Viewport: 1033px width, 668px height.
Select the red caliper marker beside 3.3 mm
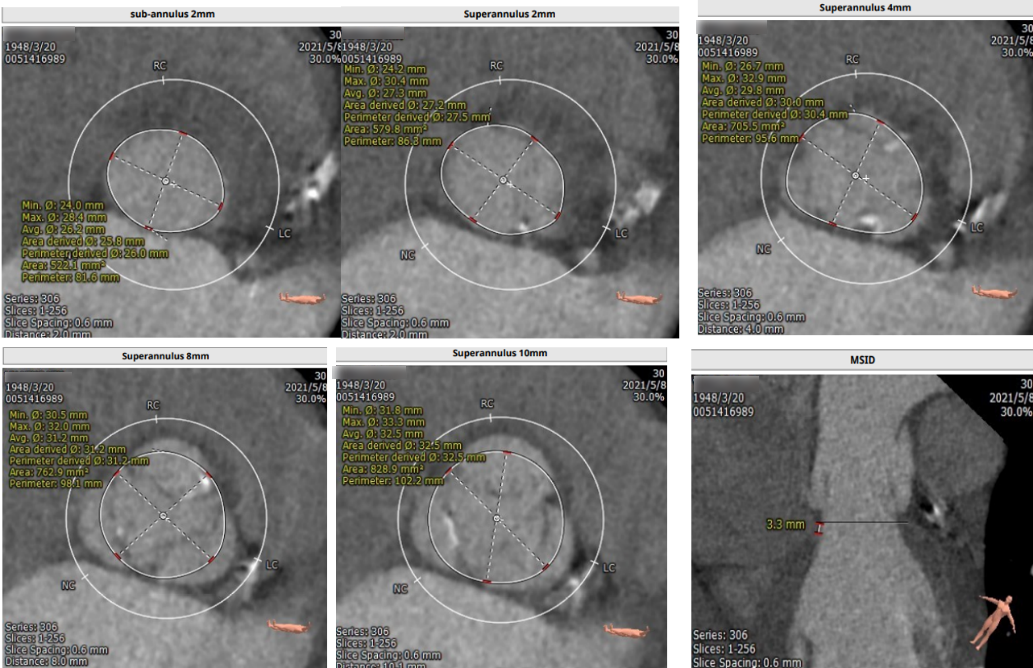pyautogui.click(x=819, y=527)
